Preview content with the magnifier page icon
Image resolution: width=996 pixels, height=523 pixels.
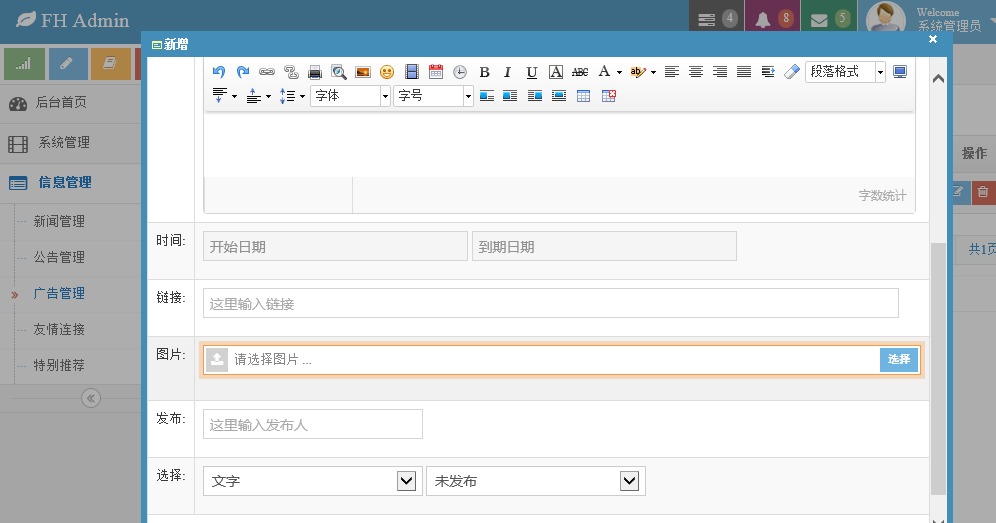click(x=339, y=72)
